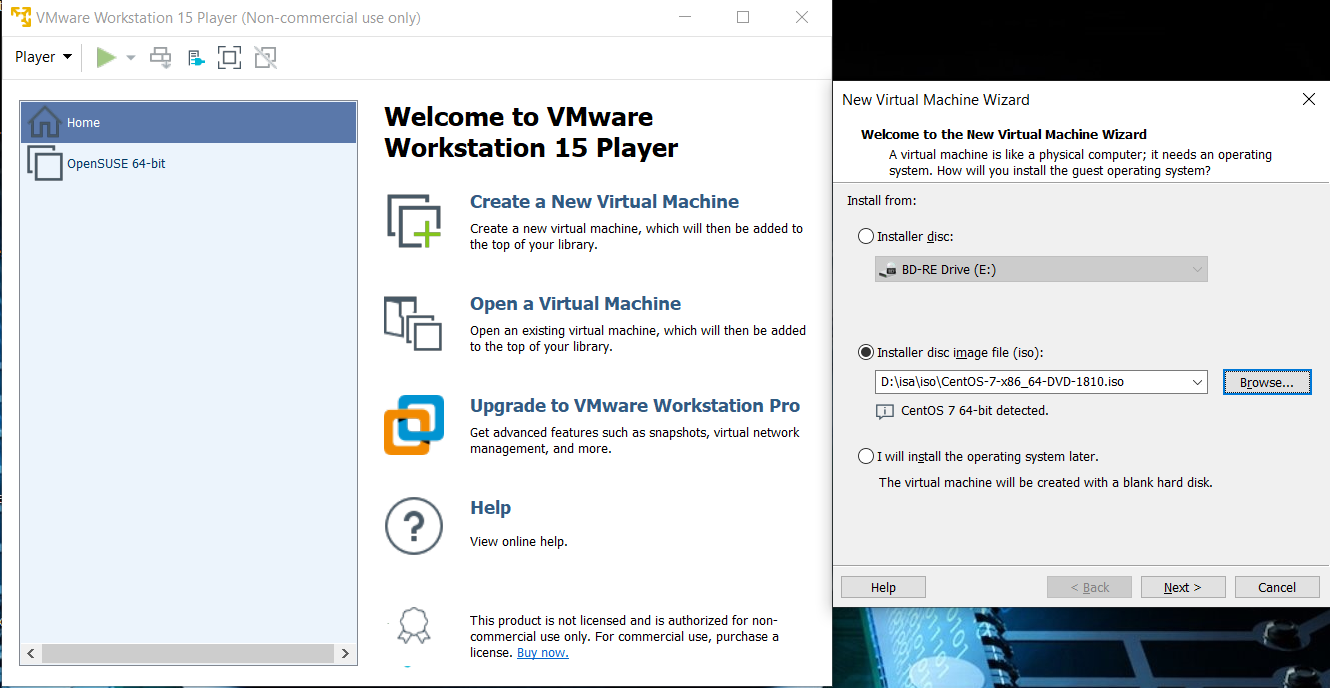Maximize the VMware Player window
The height and width of the screenshot is (688, 1330).
(x=743, y=17)
